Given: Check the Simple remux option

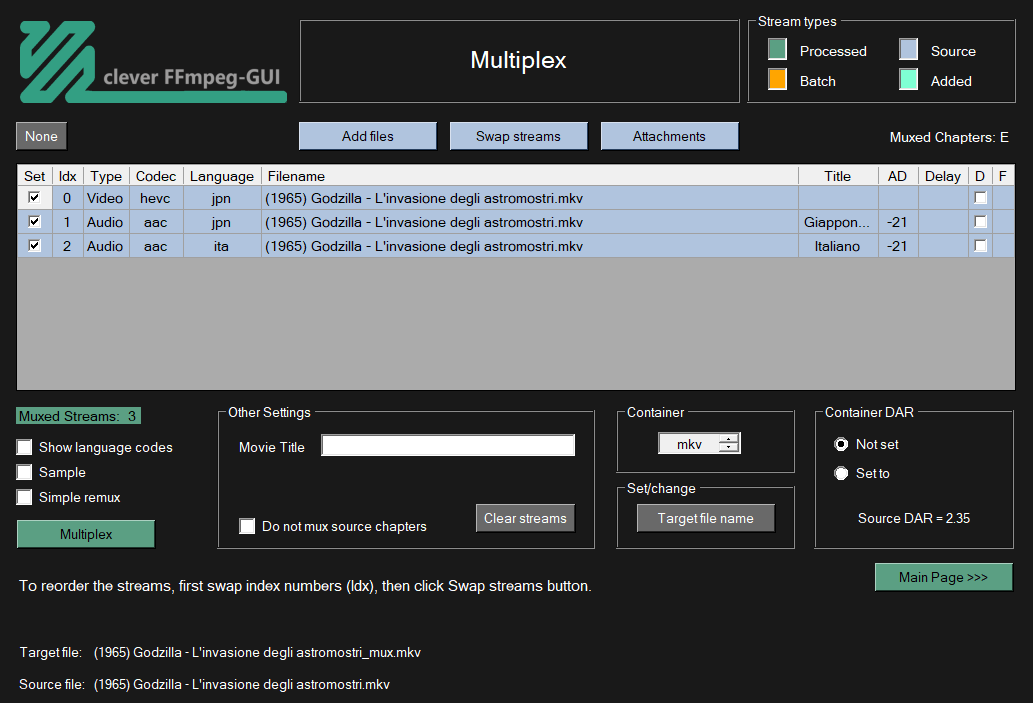Looking at the screenshot, I should tap(25, 498).
